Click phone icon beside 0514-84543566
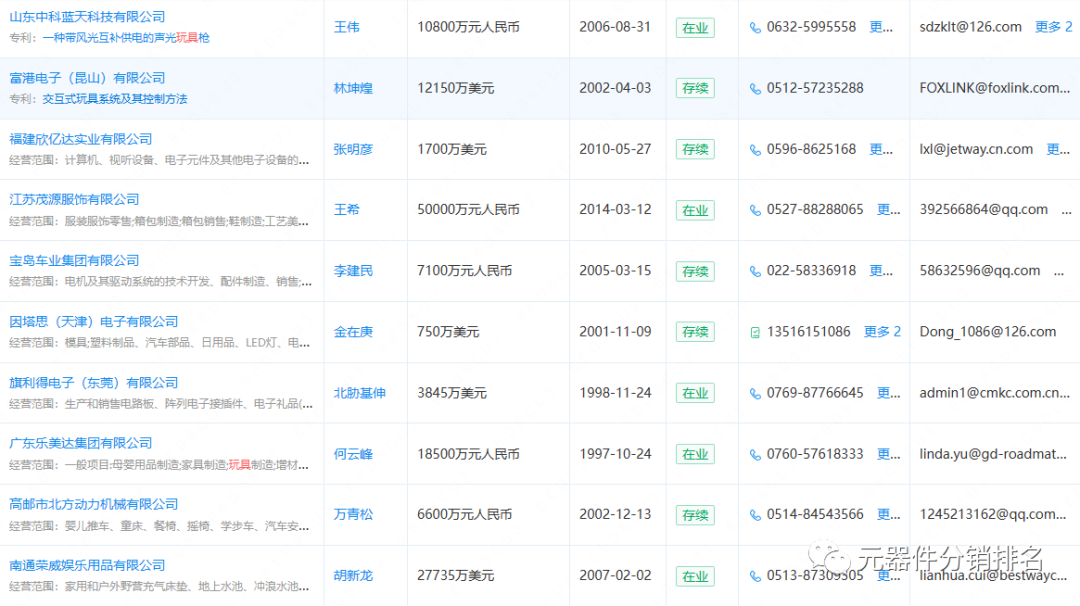This screenshot has width=1080, height=606. click(755, 515)
